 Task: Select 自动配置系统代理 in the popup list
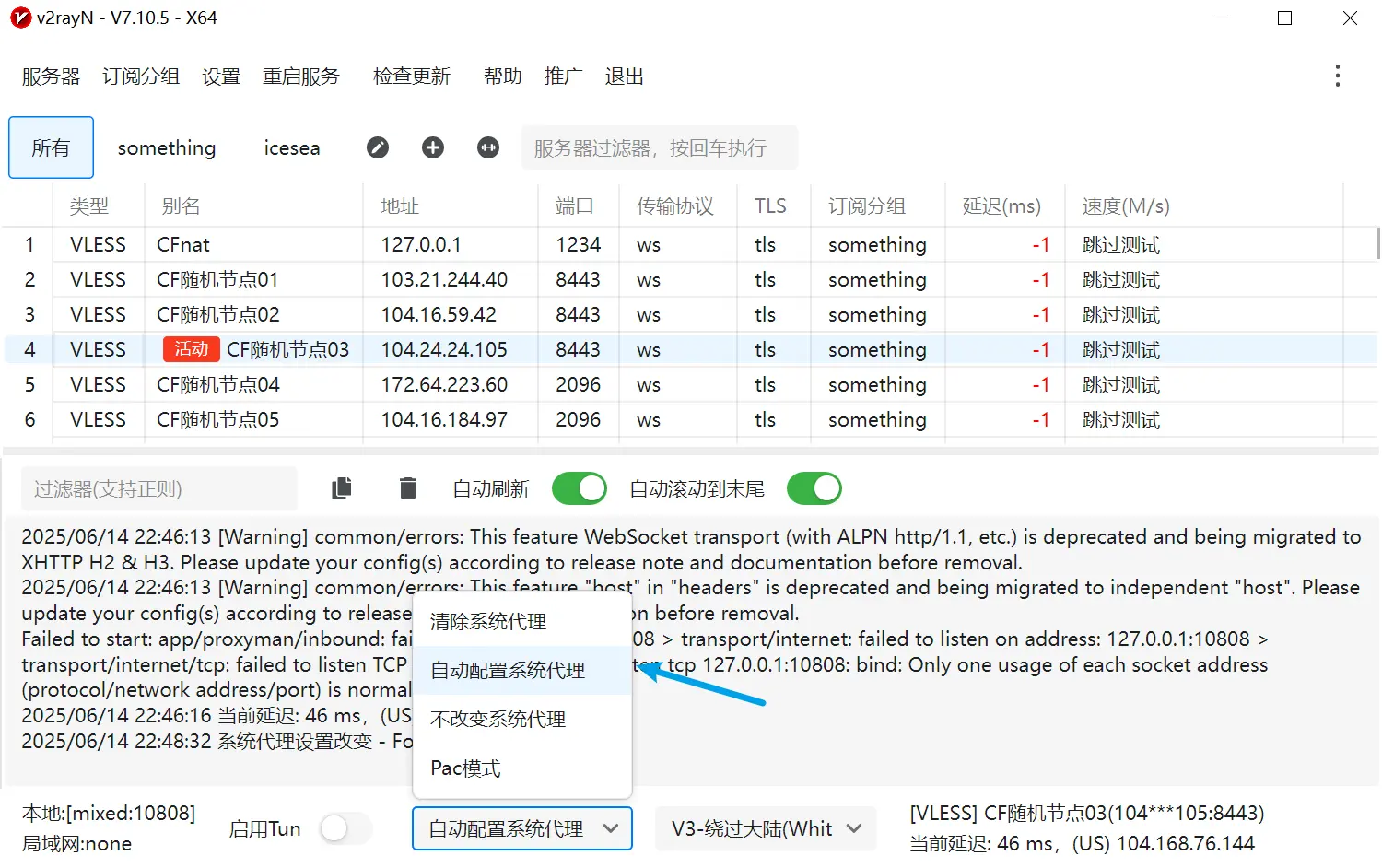(522, 671)
